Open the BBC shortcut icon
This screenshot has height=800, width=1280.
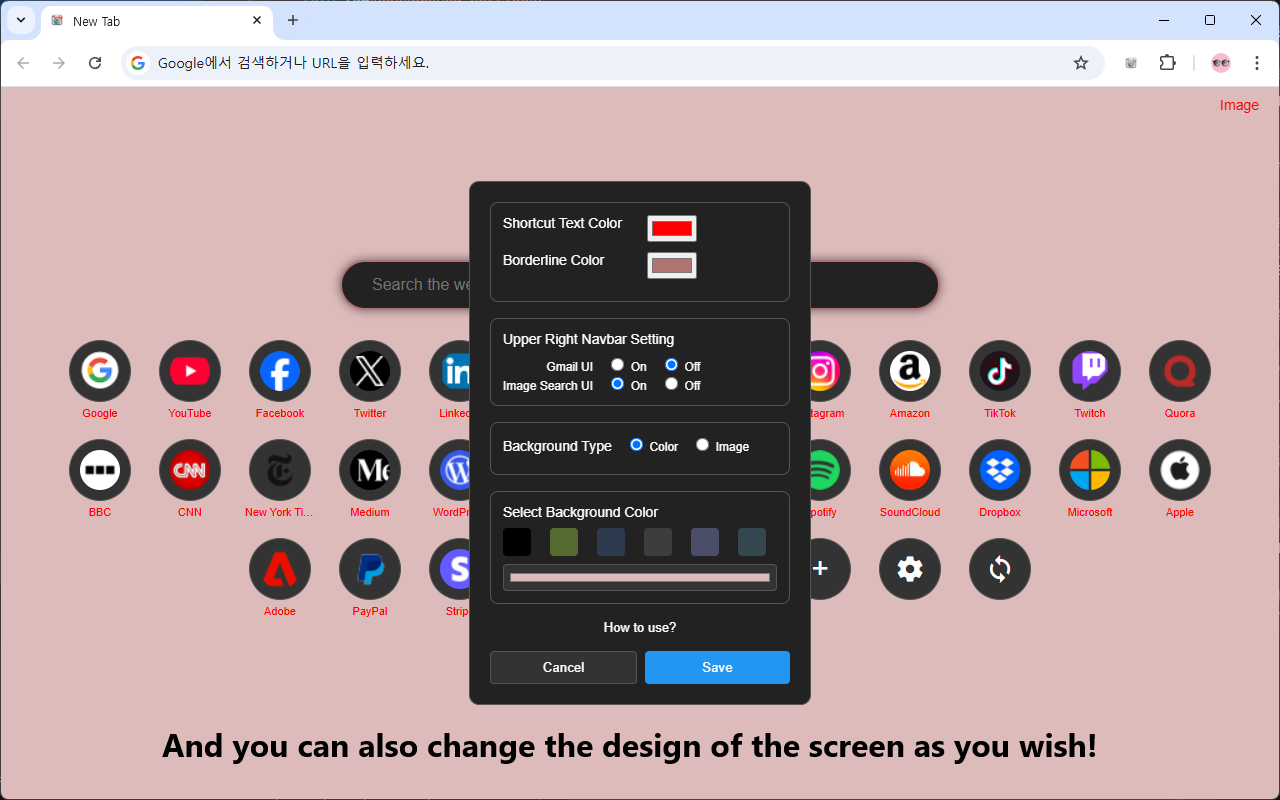[100, 470]
